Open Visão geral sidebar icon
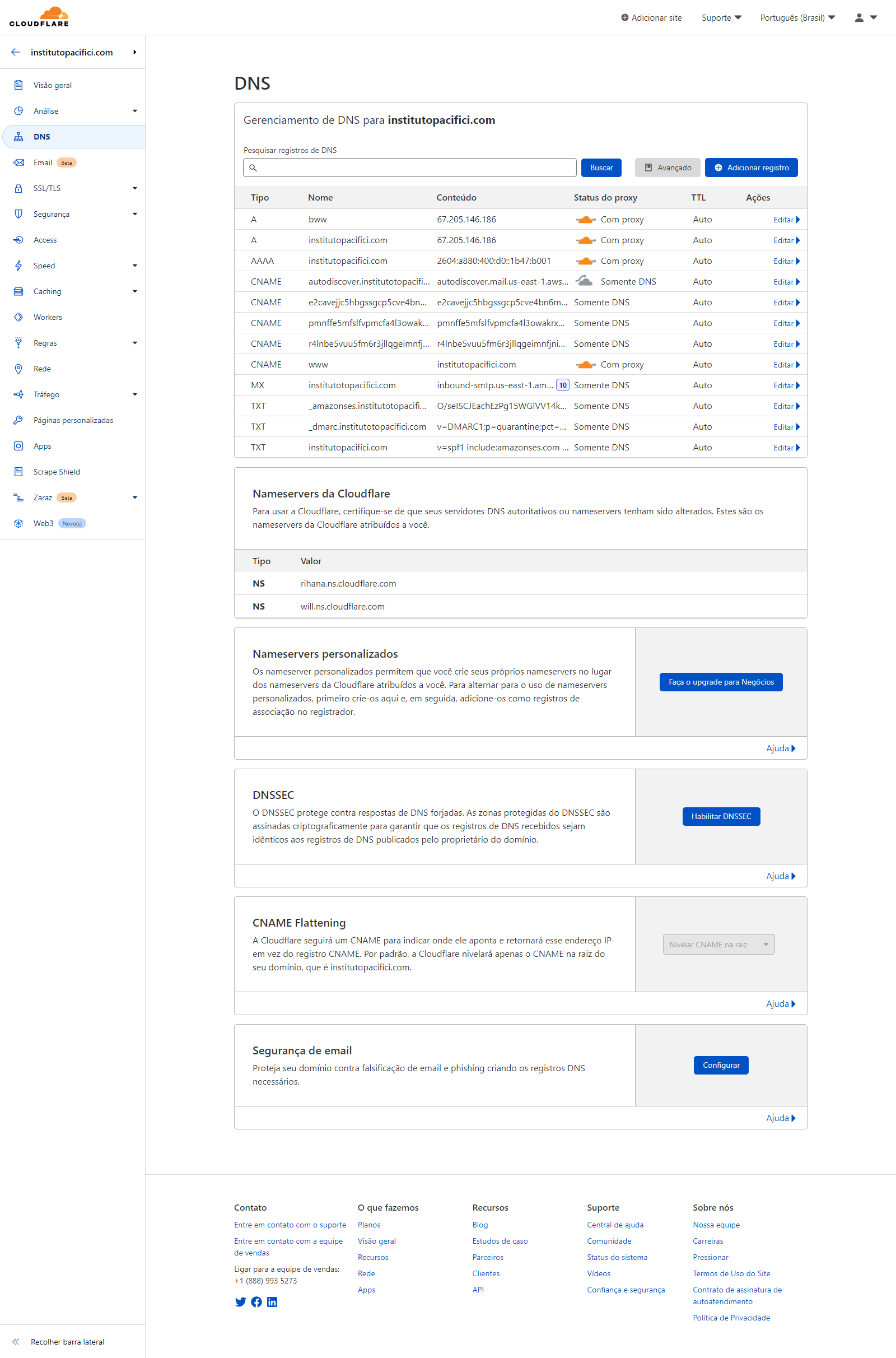896x1358 pixels. (x=18, y=85)
